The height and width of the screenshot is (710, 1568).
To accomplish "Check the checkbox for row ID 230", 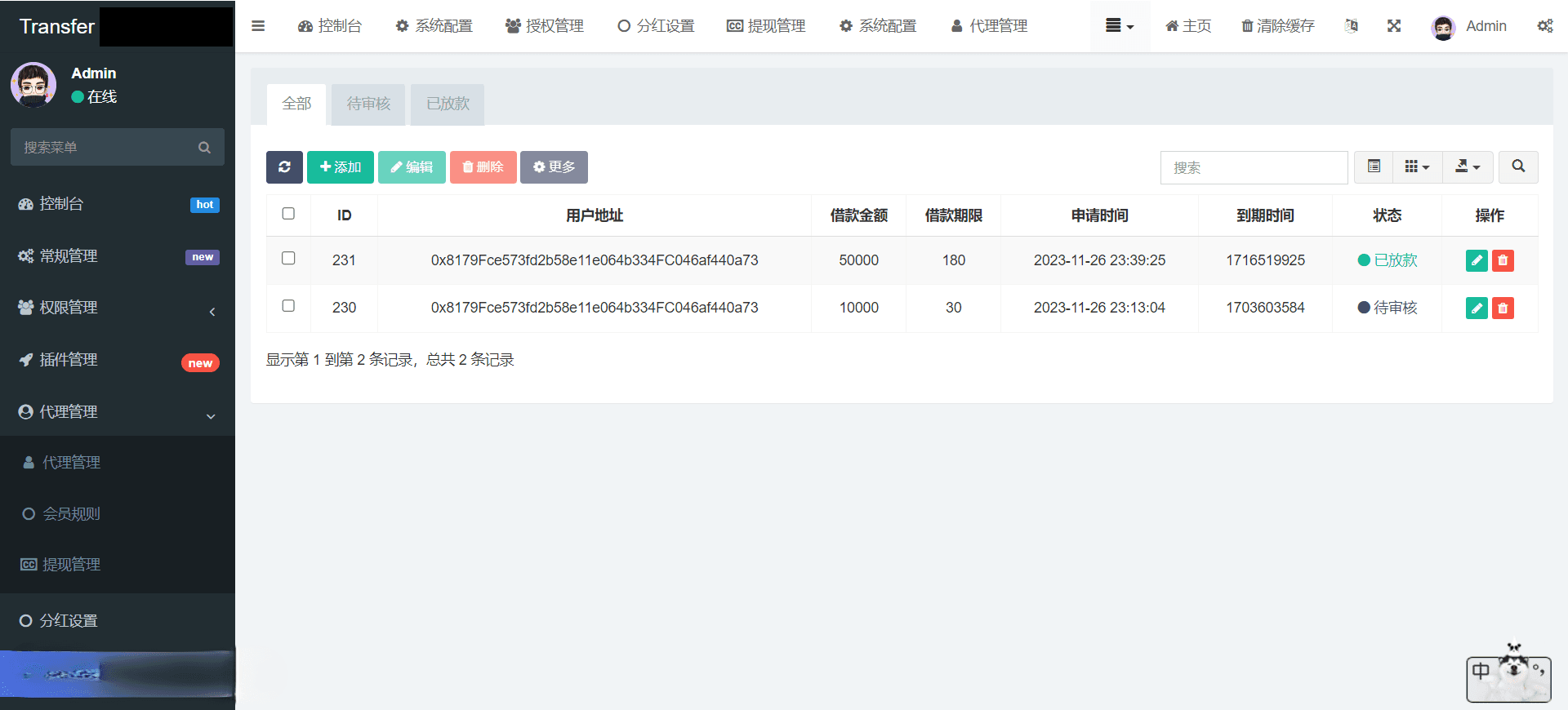I will 288,306.
